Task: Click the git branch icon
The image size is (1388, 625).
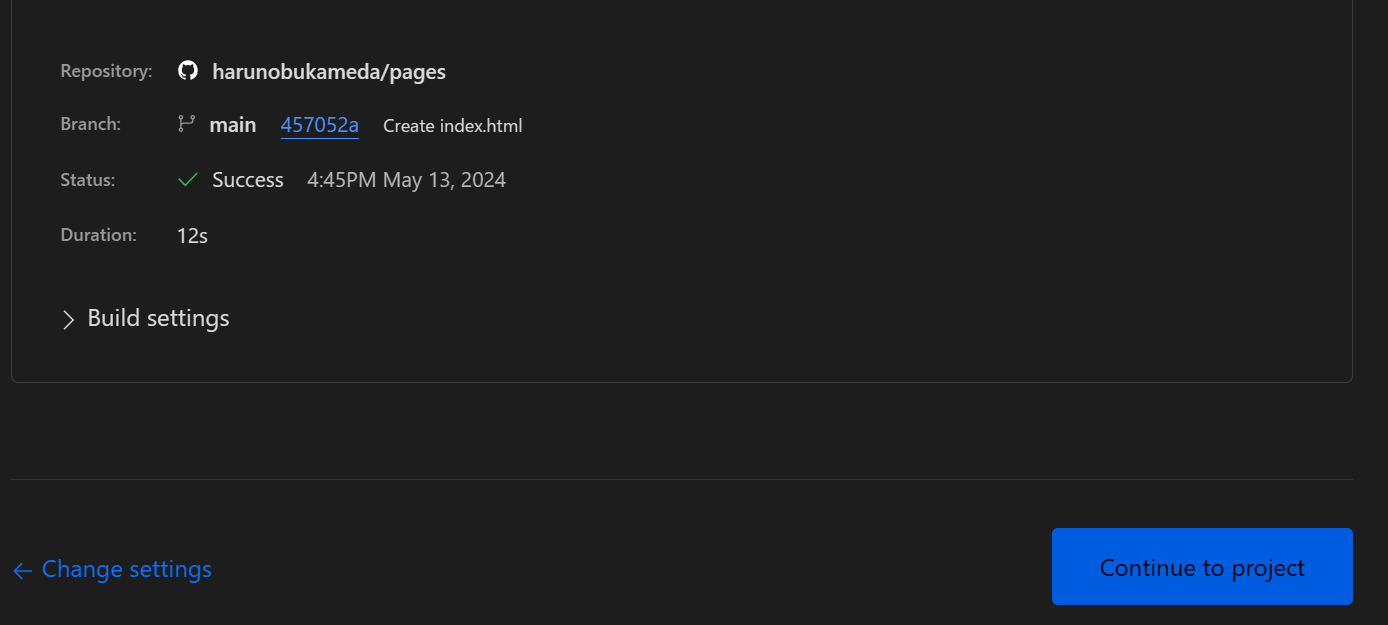Action: point(186,124)
